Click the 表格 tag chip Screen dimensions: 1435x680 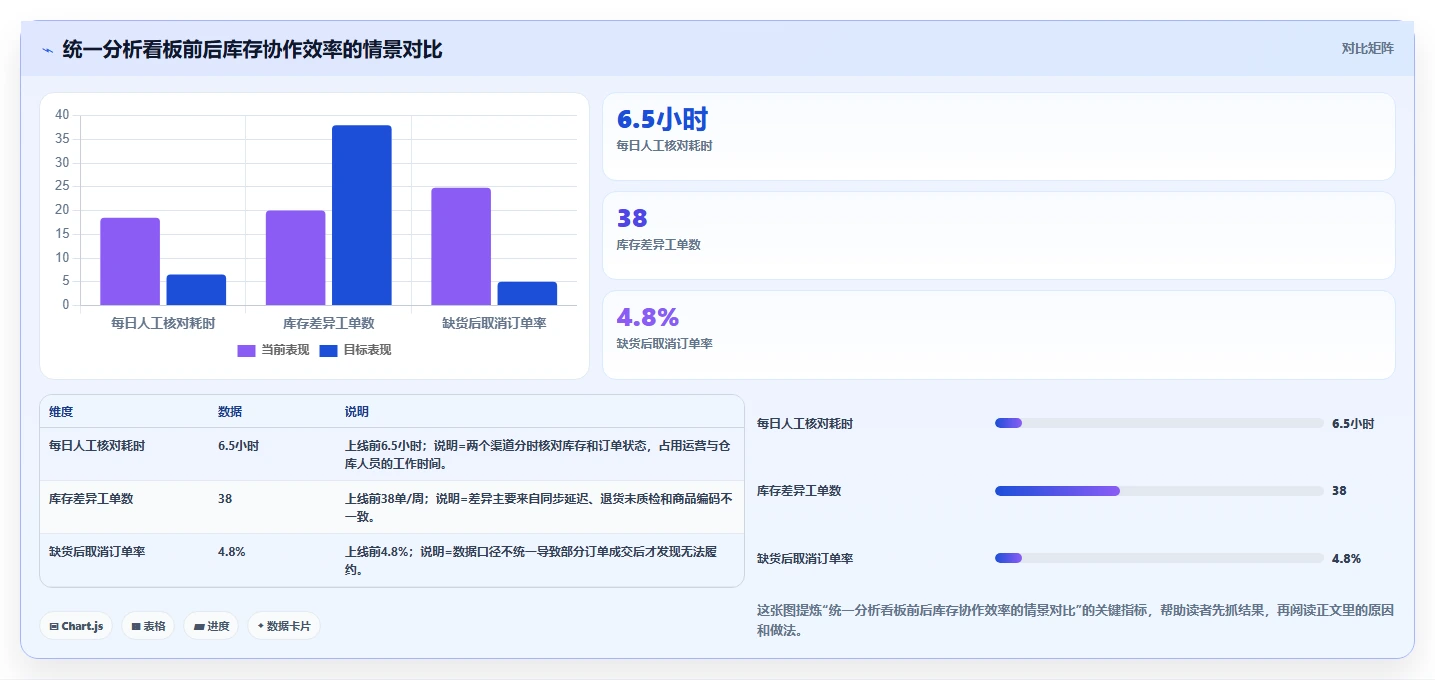click(148, 626)
